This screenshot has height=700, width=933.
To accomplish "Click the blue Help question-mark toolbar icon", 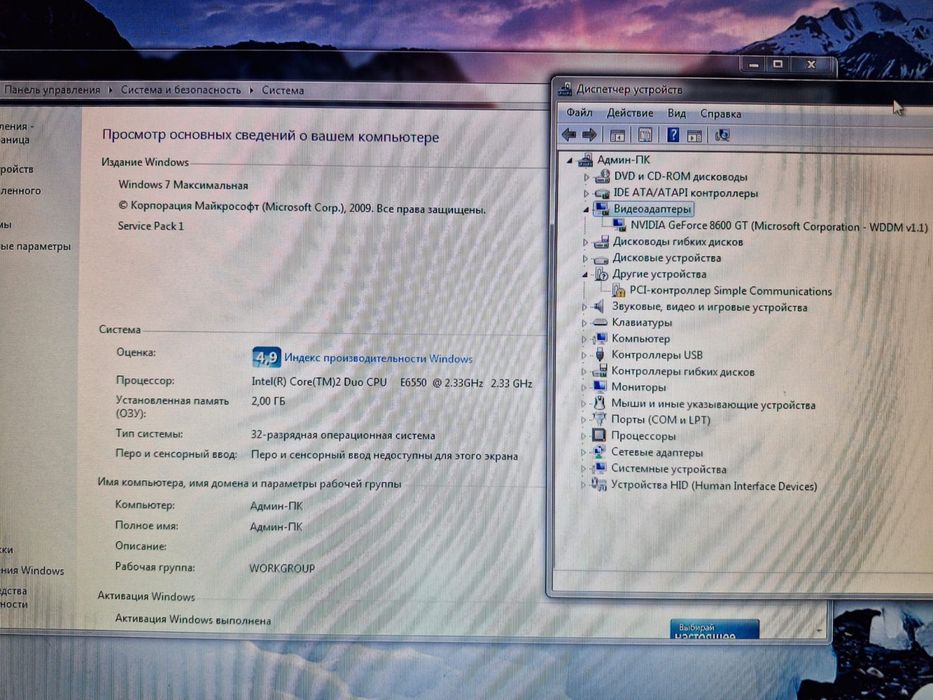I will point(673,135).
